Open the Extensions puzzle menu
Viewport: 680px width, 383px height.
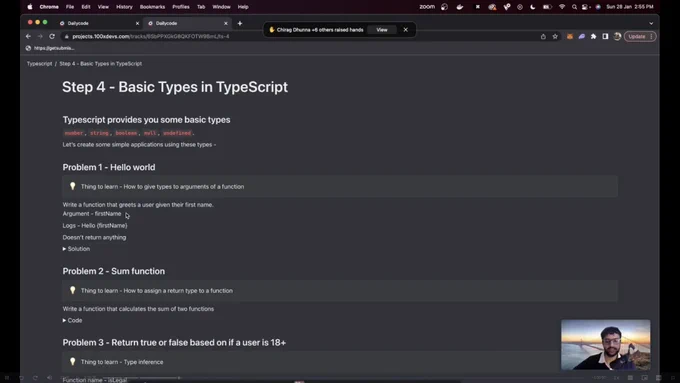tap(593, 36)
